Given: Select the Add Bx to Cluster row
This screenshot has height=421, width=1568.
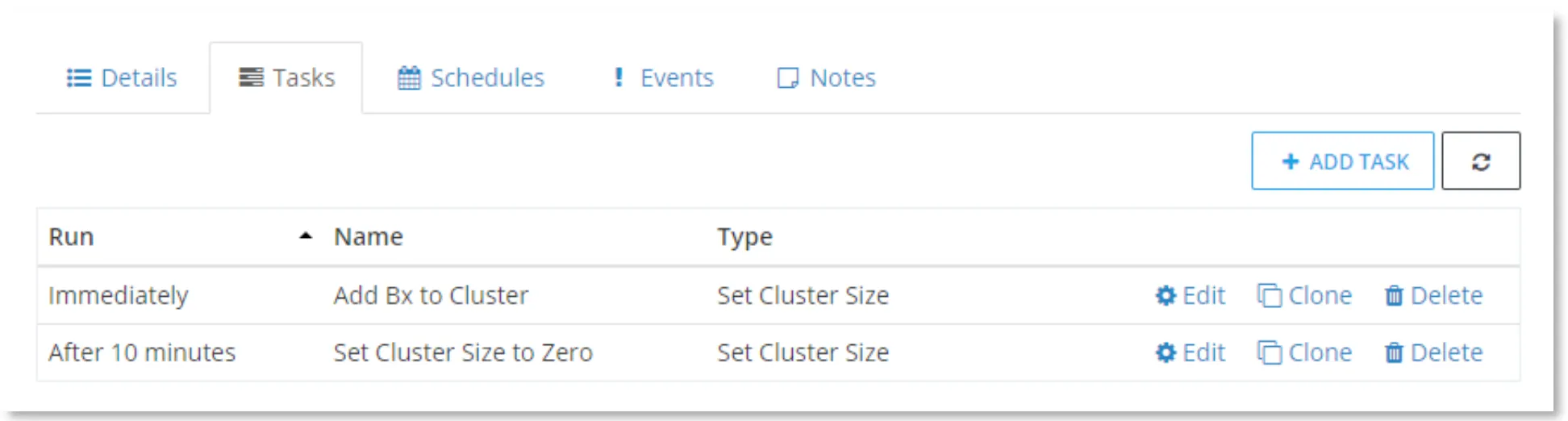Looking at the screenshot, I should pos(778,296).
